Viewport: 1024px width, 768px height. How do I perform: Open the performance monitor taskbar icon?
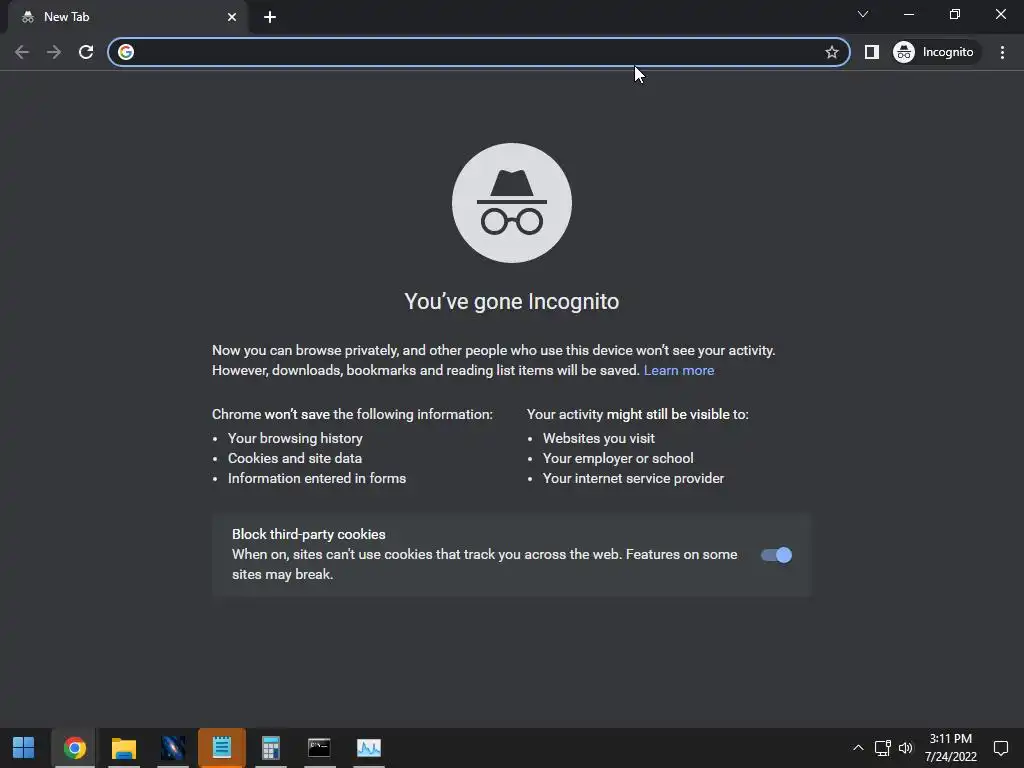(369, 748)
